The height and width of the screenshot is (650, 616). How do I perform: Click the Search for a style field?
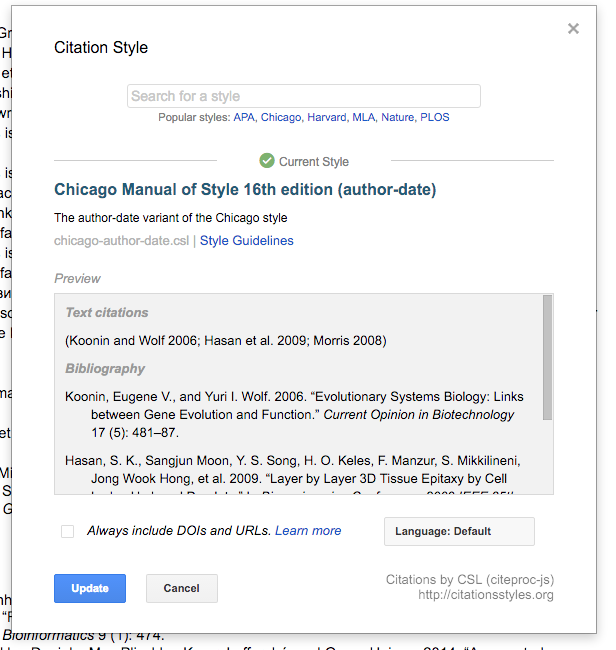pos(304,96)
